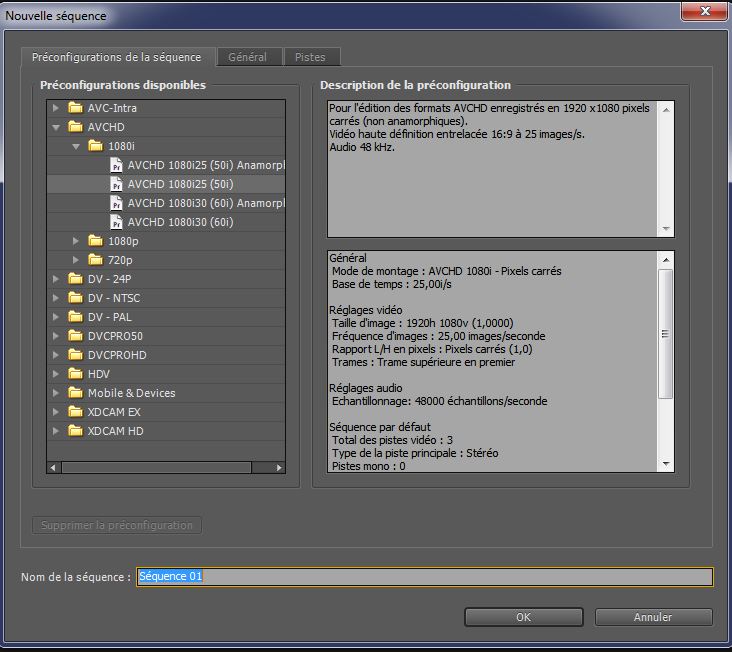Click the preset tree's right scroll arrow
Screen dimensions: 732x652
(x=279, y=467)
